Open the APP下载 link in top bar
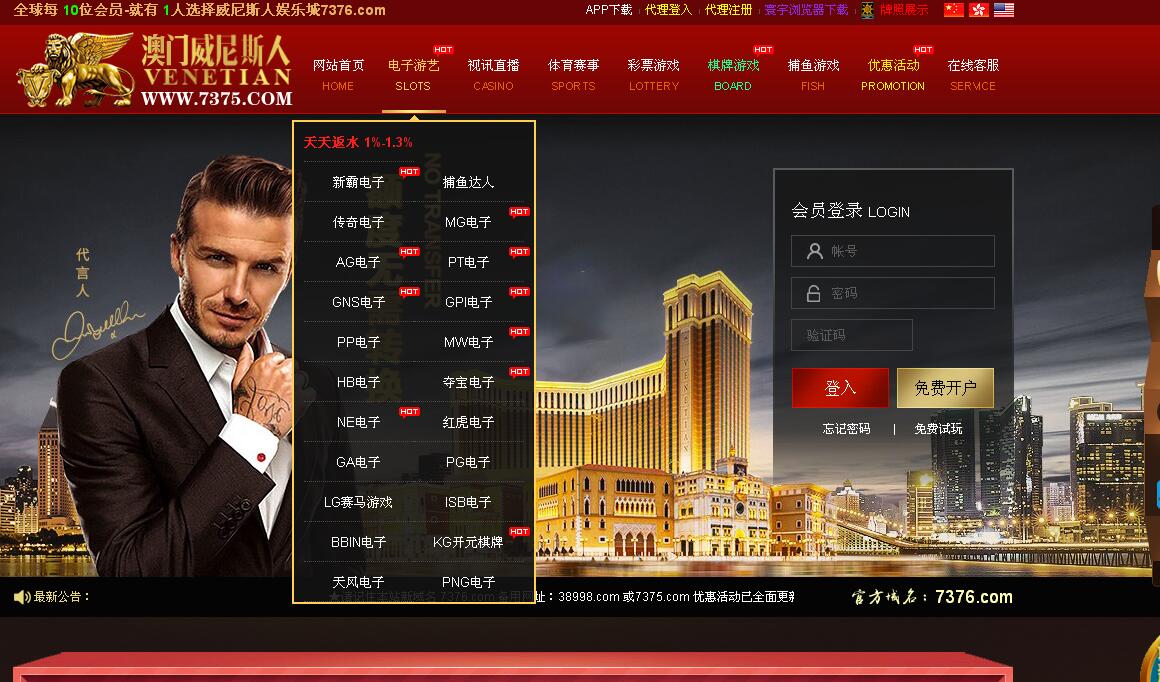This screenshot has width=1160, height=682. click(609, 10)
